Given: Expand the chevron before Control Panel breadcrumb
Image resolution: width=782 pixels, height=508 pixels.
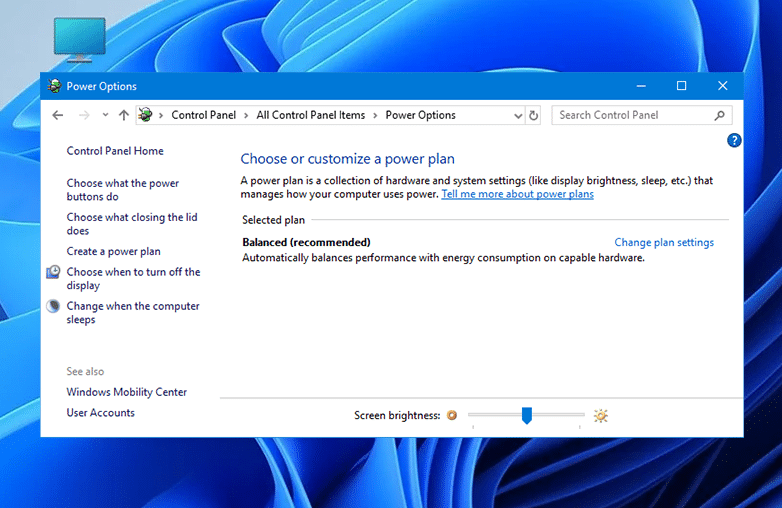Looking at the screenshot, I should click(161, 116).
